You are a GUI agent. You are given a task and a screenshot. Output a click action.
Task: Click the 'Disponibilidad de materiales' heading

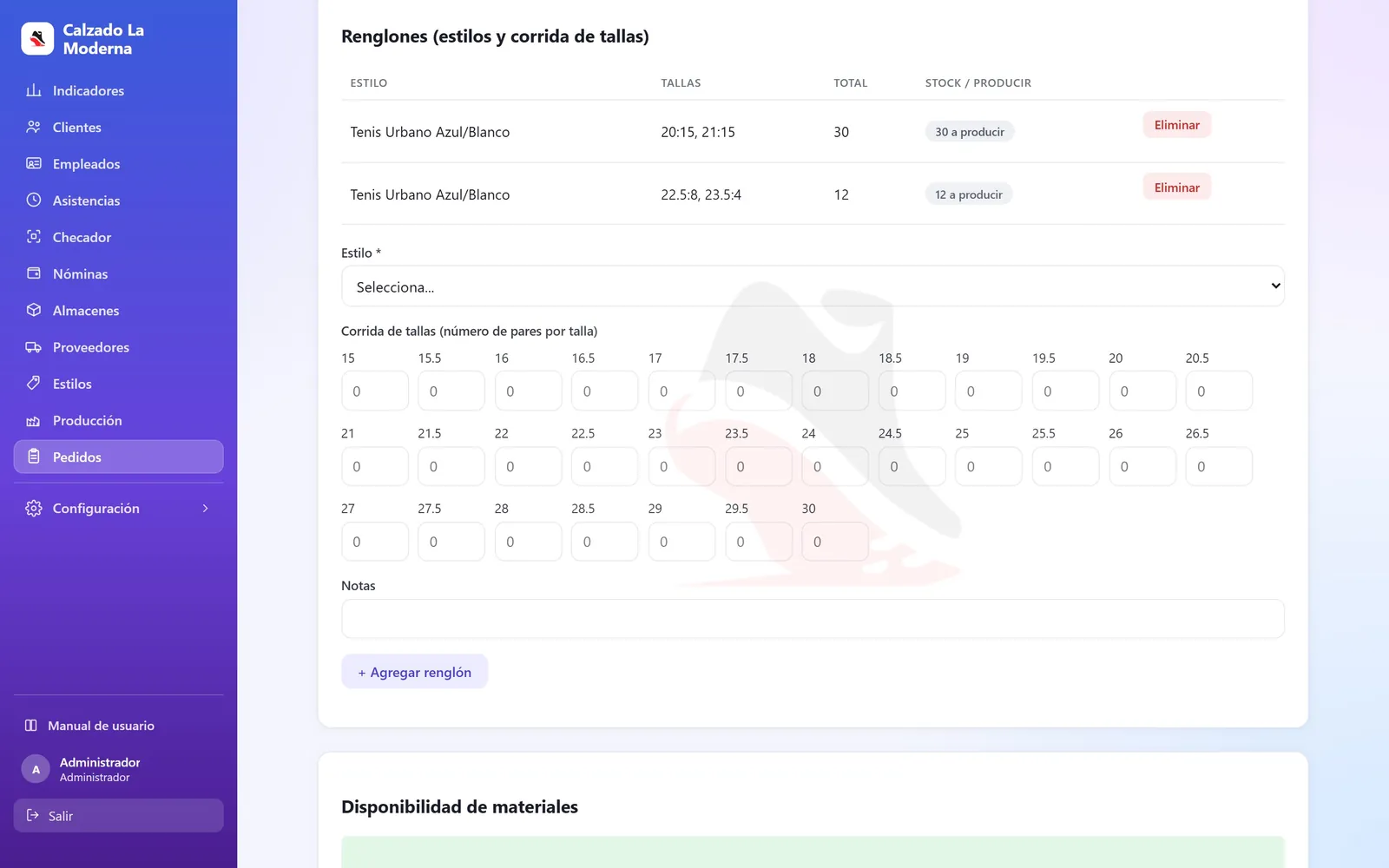click(459, 806)
